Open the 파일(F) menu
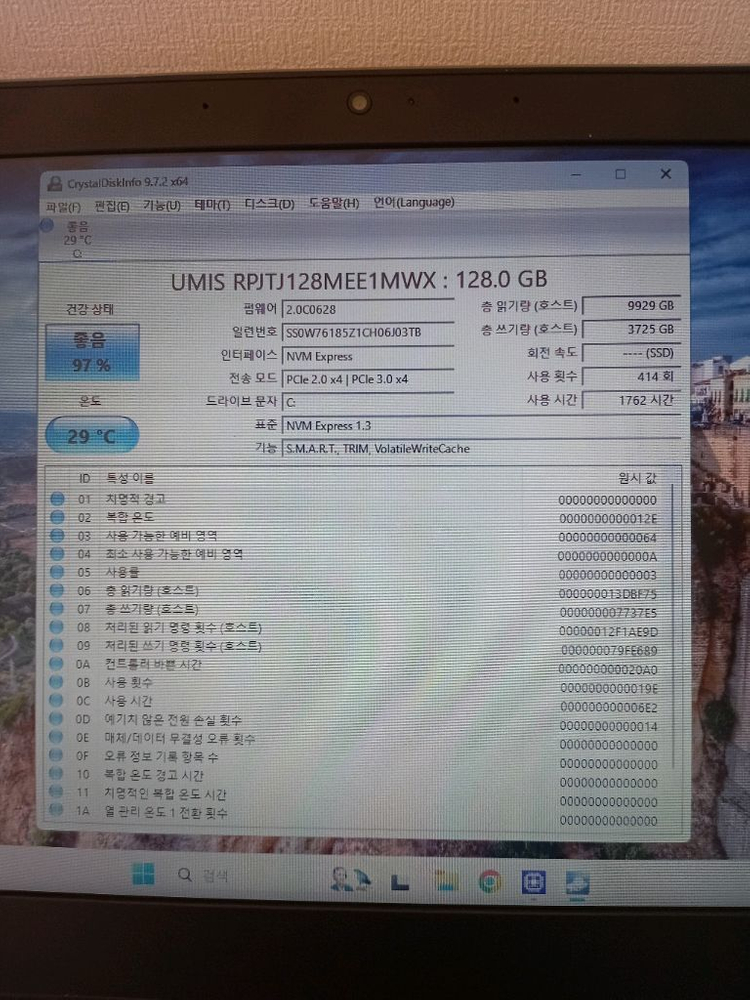The image size is (750, 1000). [x=64, y=207]
